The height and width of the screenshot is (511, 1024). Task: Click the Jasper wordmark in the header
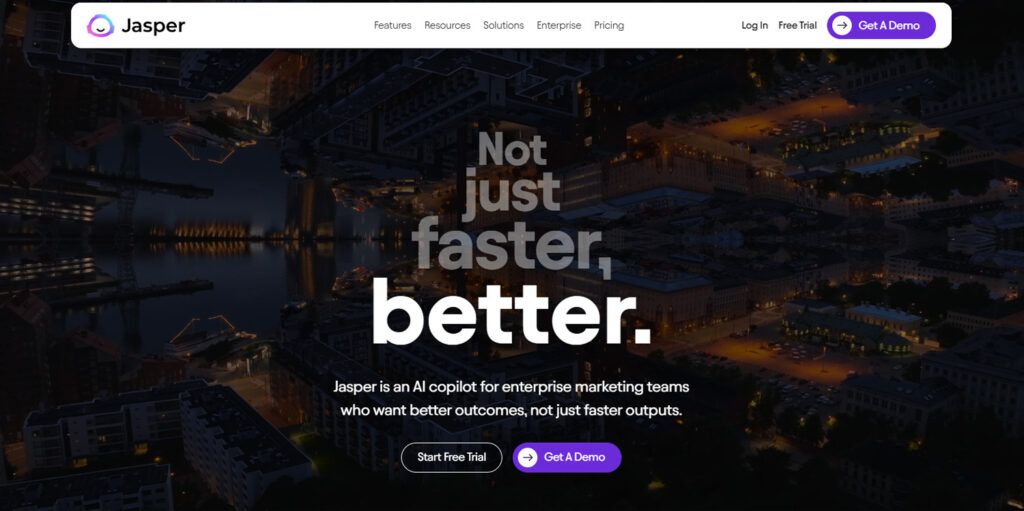click(152, 25)
